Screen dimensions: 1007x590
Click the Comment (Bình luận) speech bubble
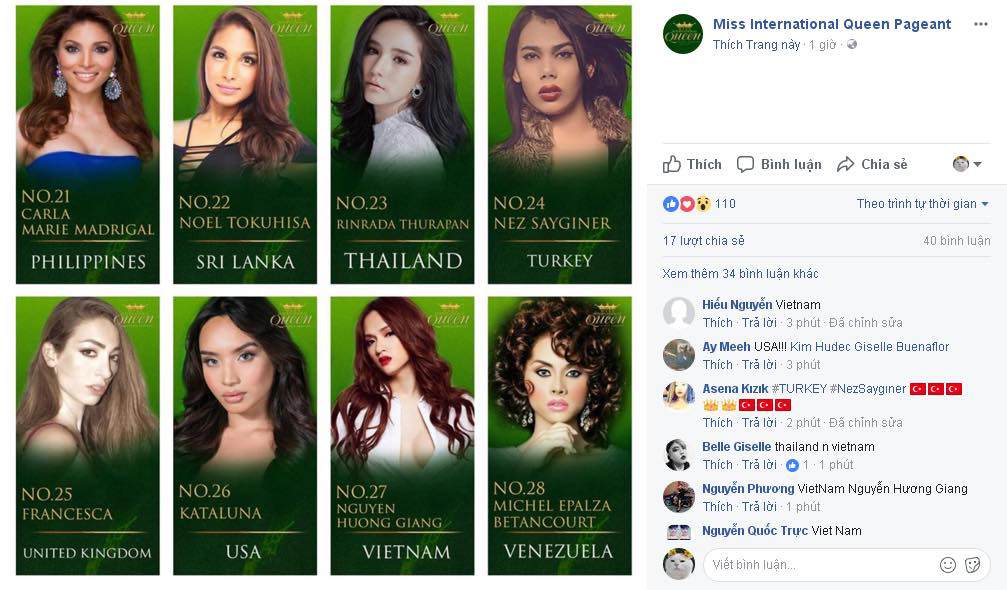745,164
